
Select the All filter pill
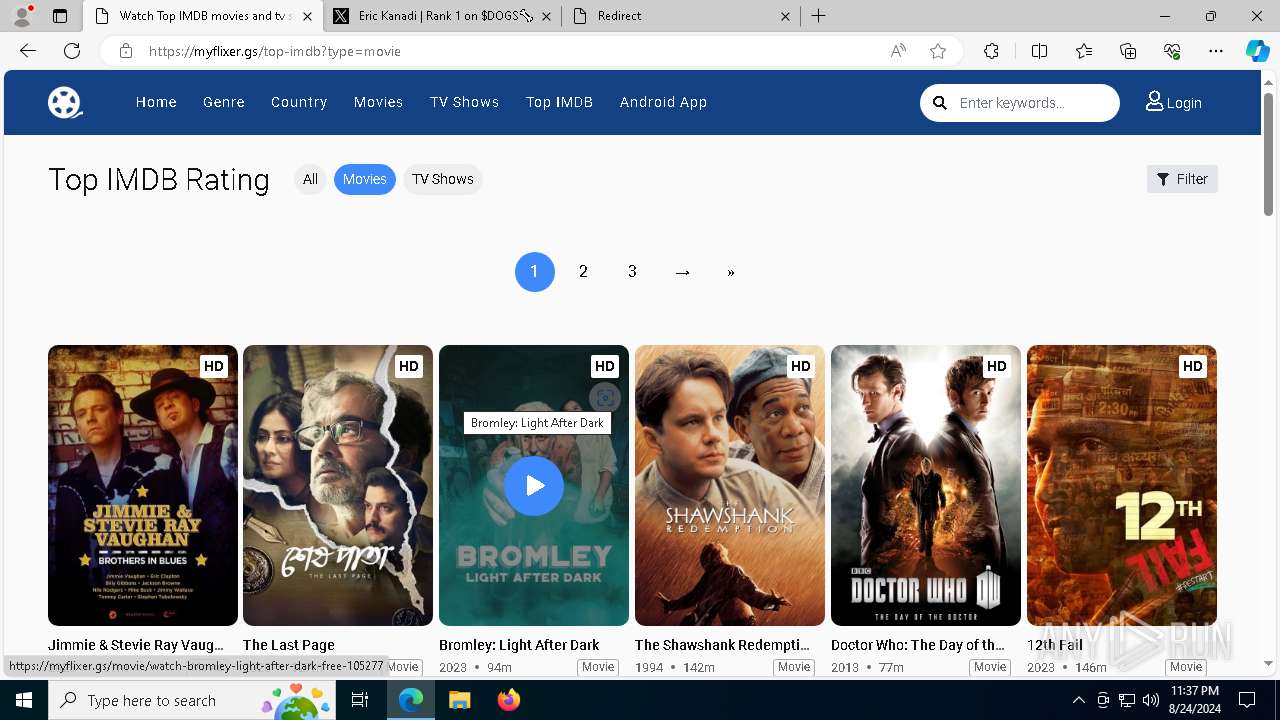click(310, 179)
